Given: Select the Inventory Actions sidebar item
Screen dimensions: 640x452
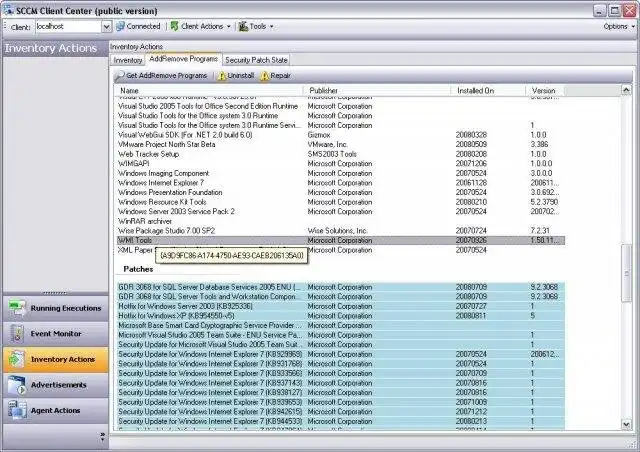Looking at the screenshot, I should pyautogui.click(x=56, y=360).
